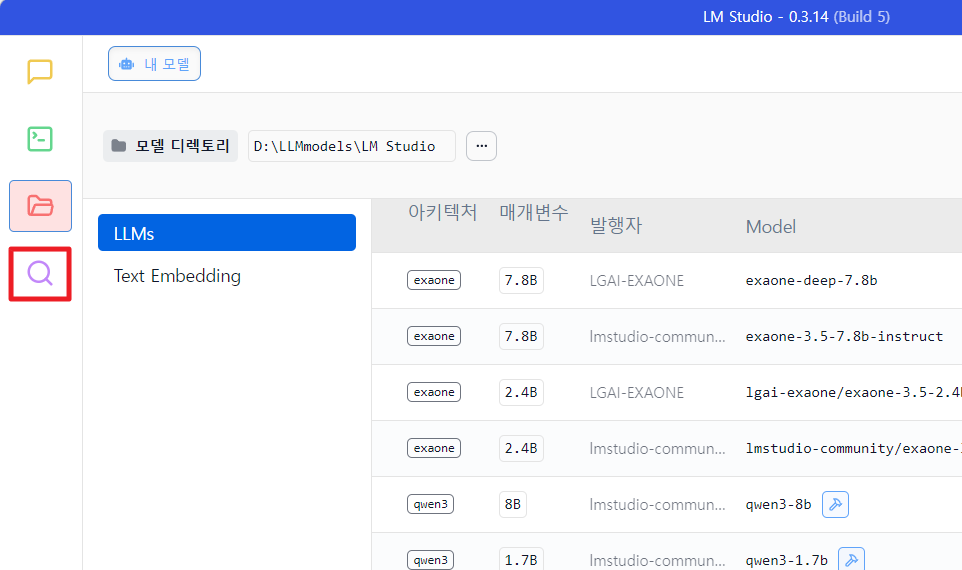
Task: Click exaone tag in exaone-deep-7.8b row
Action: [434, 280]
